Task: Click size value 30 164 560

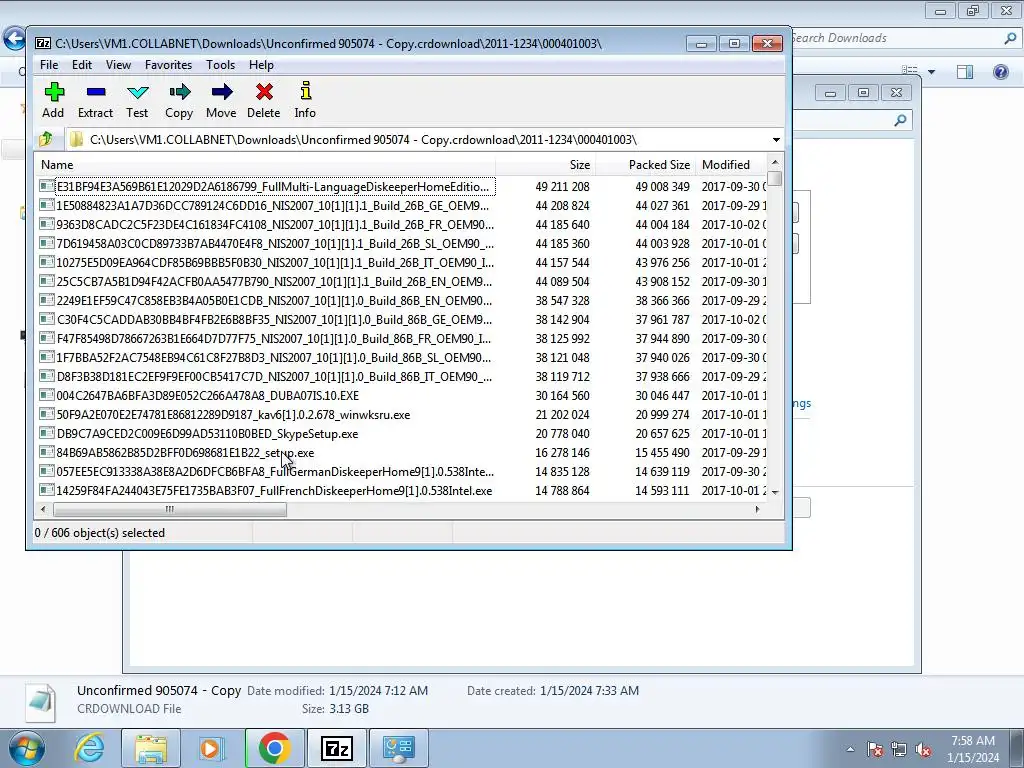Action: coord(562,396)
